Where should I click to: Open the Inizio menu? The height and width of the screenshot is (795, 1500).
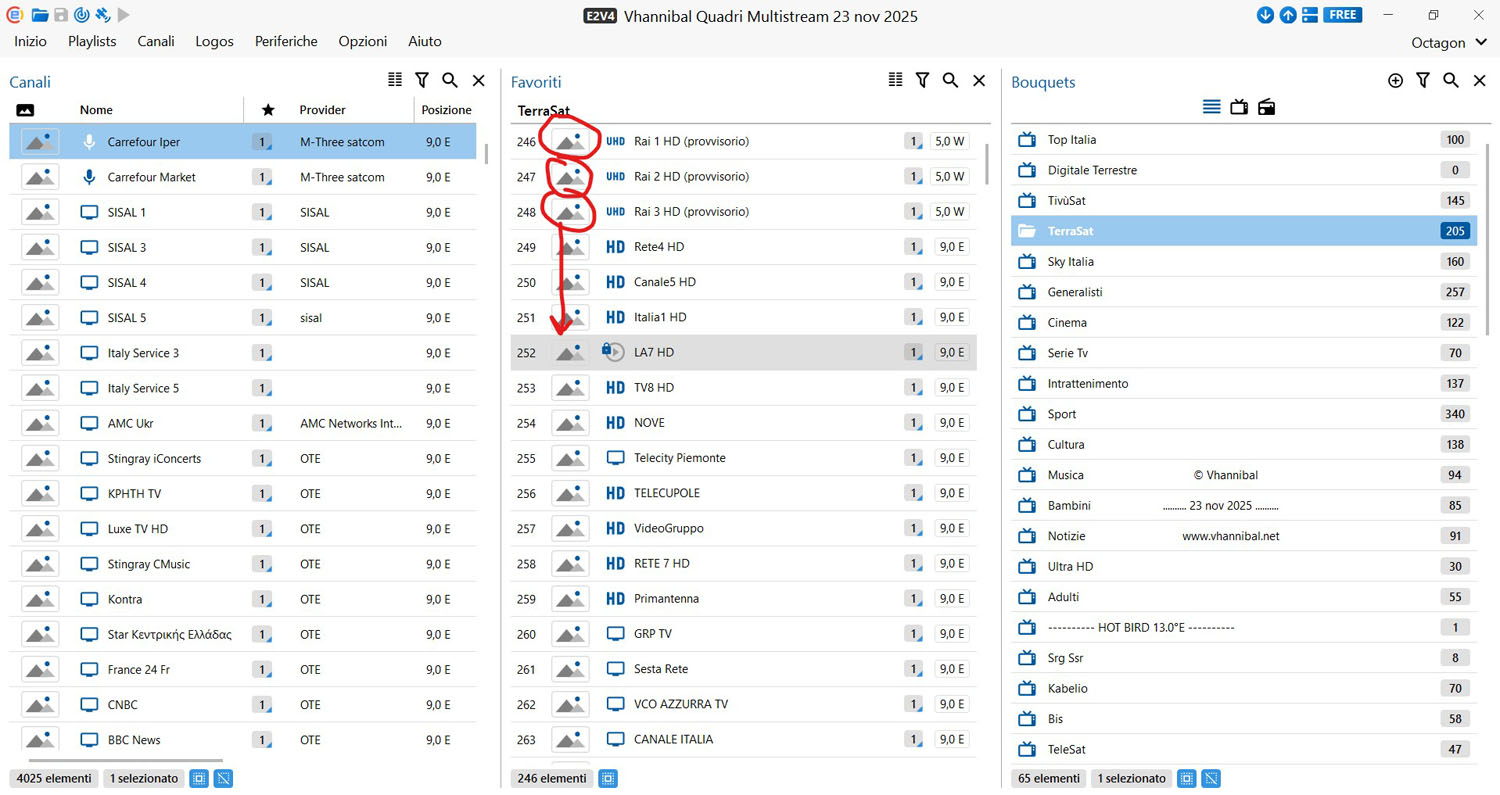click(x=30, y=41)
